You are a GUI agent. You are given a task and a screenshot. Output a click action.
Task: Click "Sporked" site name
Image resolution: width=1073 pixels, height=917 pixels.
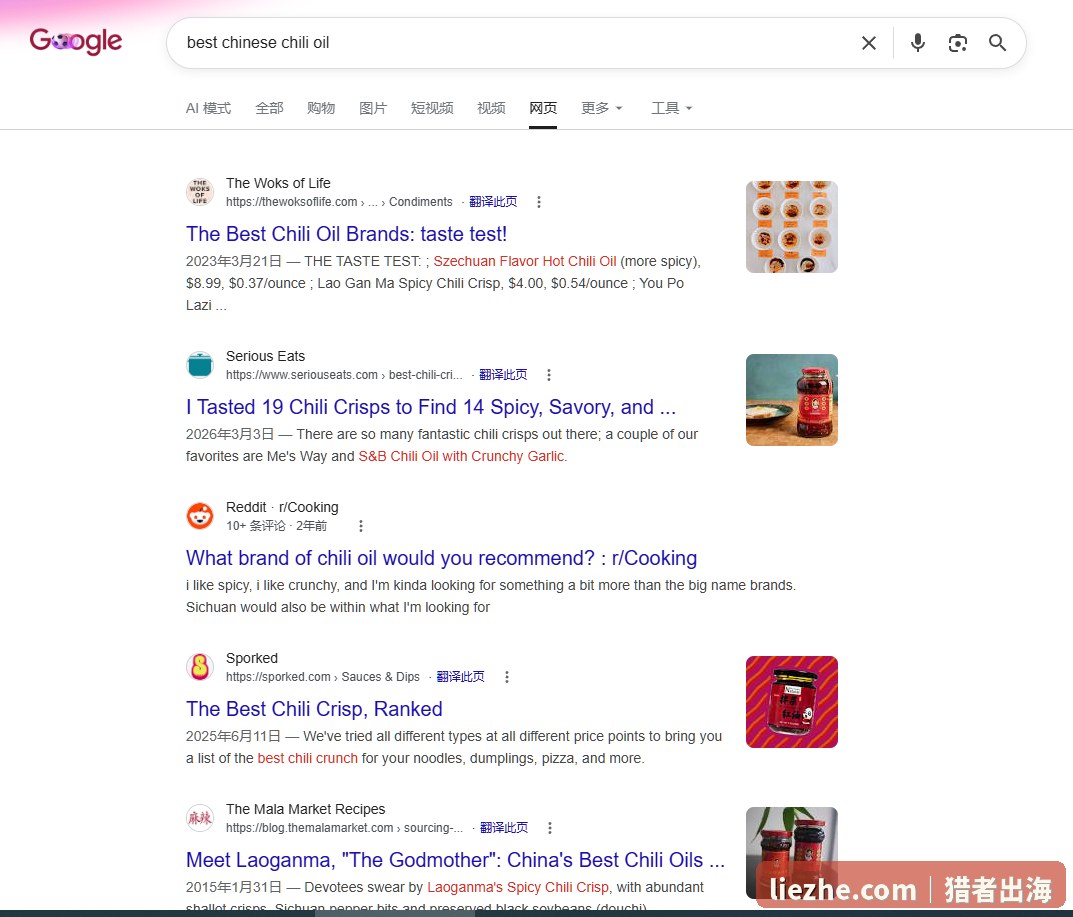(x=252, y=658)
